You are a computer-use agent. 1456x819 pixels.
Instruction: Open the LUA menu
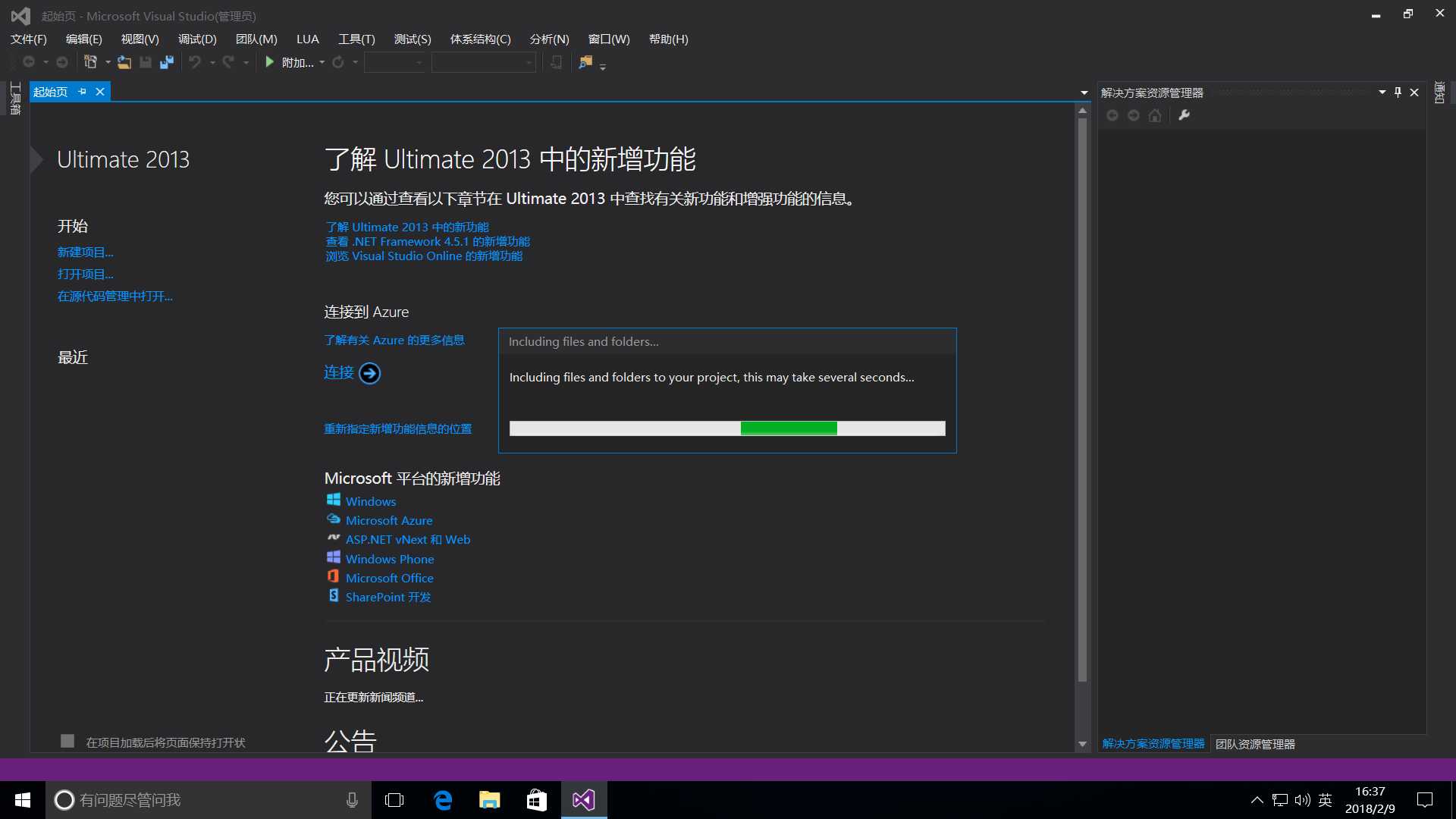[308, 39]
